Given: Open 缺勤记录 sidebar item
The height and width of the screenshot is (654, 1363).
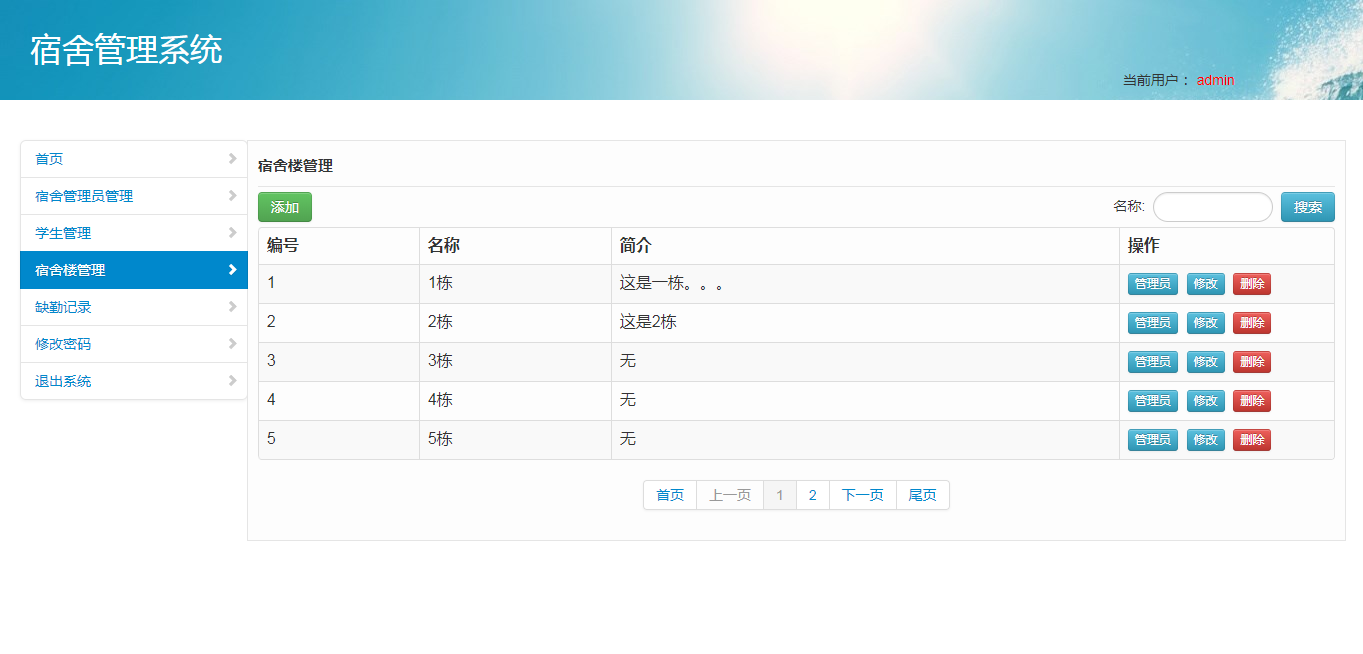Looking at the screenshot, I should pos(134,307).
